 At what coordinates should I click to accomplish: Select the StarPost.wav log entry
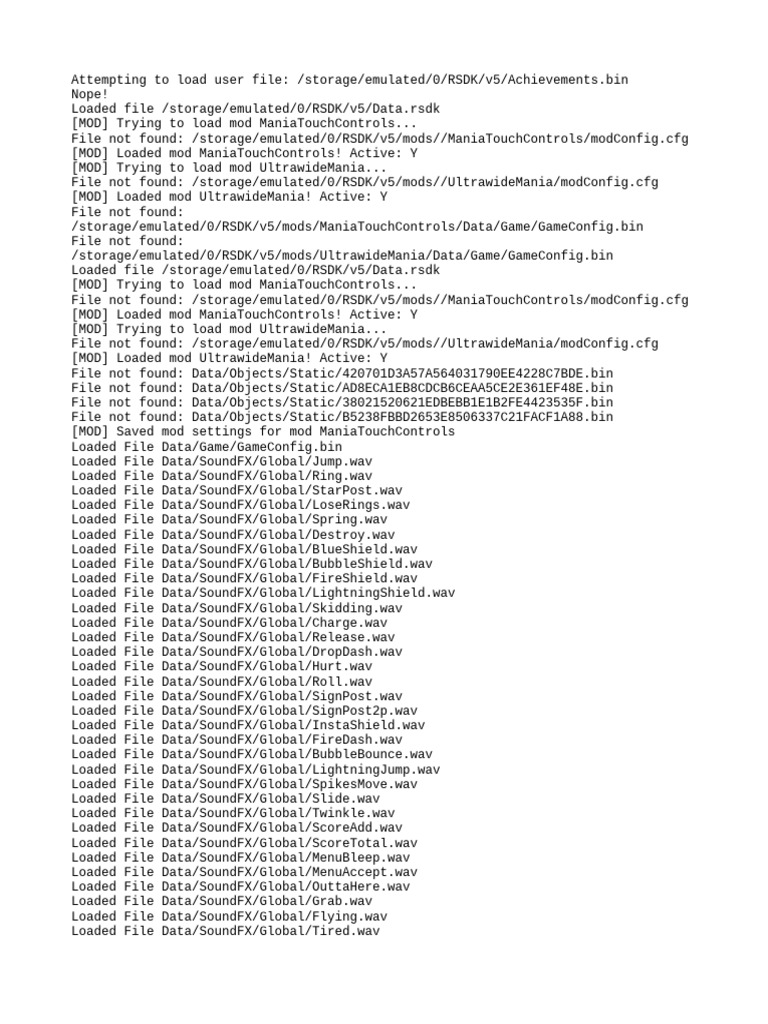coord(236,490)
